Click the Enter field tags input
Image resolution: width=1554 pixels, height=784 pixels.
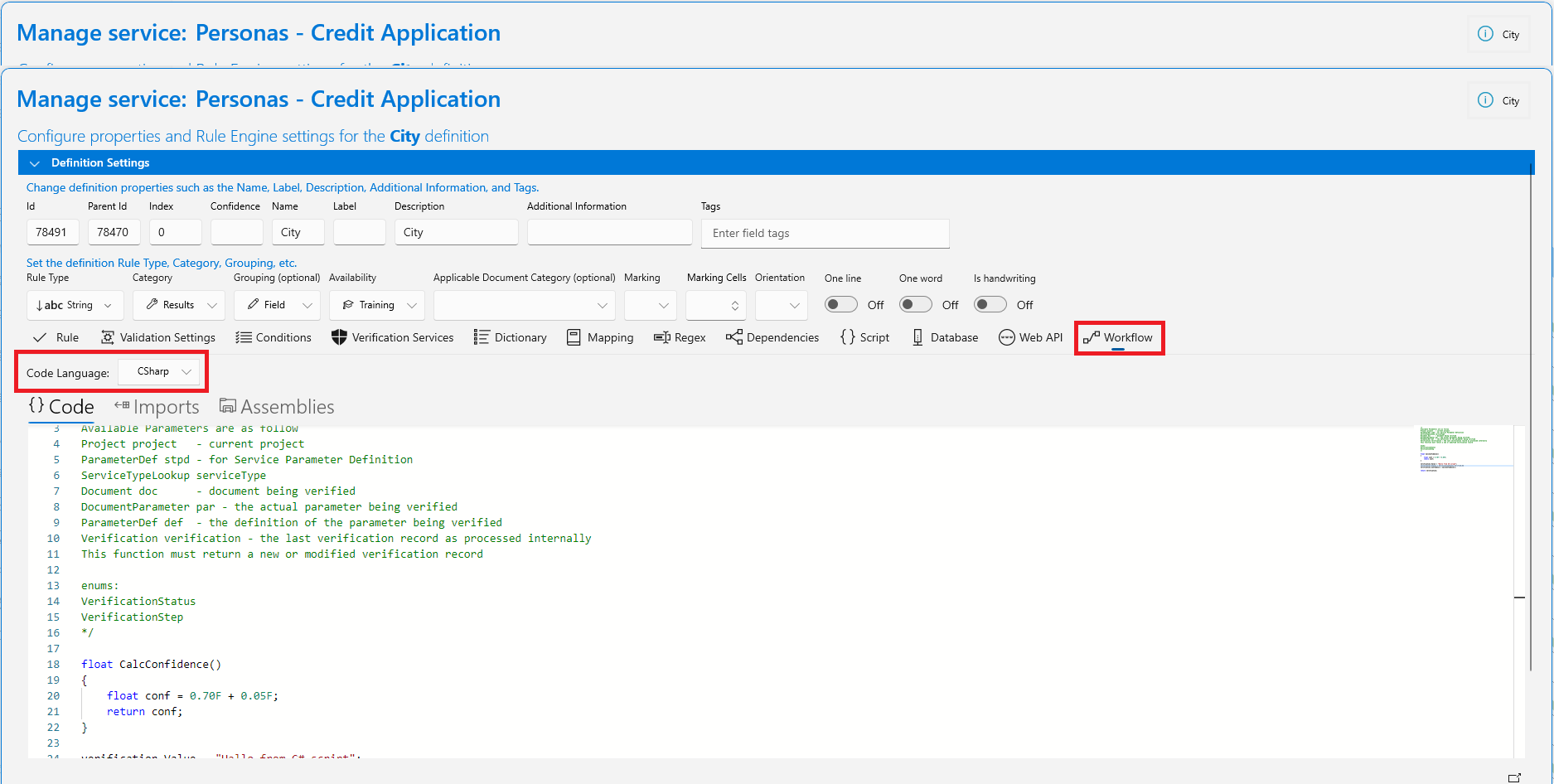click(x=825, y=233)
